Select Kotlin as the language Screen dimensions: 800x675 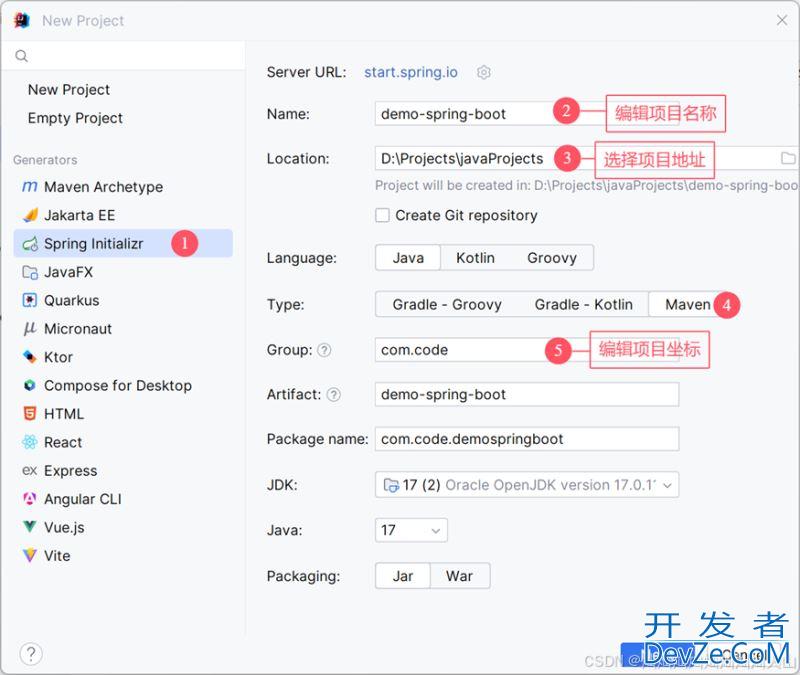click(476, 258)
